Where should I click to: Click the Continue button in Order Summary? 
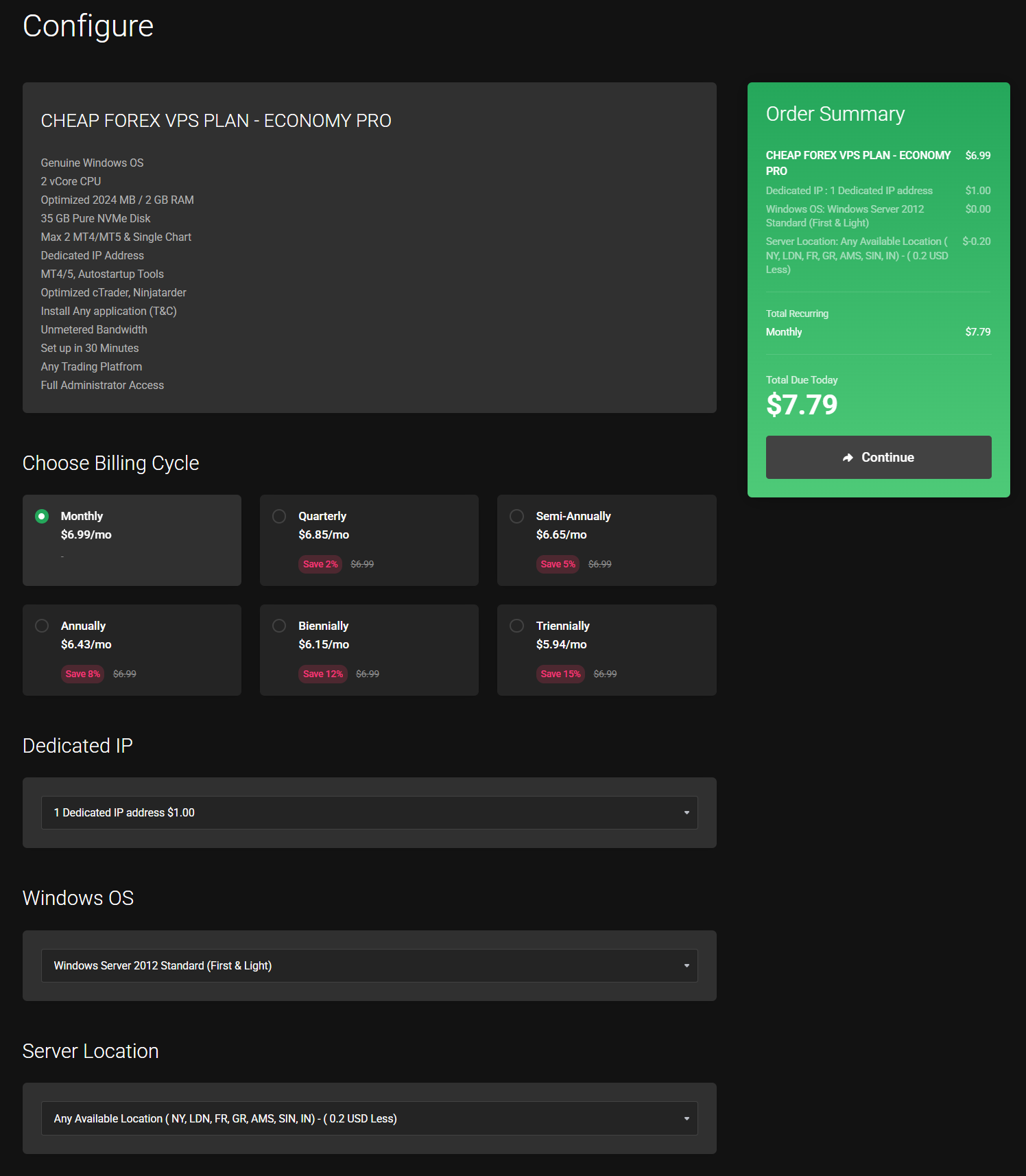coord(878,457)
